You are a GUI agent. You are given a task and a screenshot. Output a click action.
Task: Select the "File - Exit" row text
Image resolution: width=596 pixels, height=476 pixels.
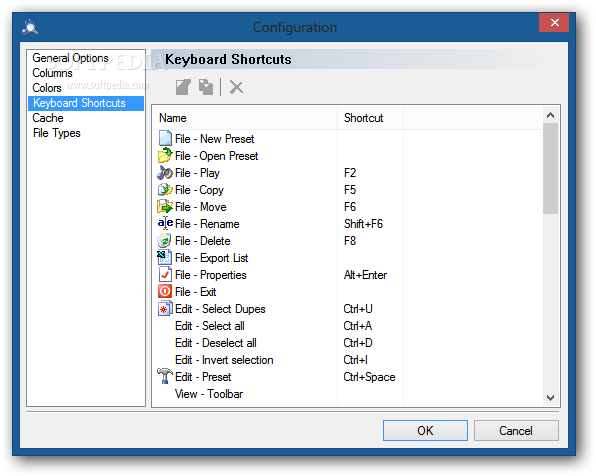(x=195, y=292)
